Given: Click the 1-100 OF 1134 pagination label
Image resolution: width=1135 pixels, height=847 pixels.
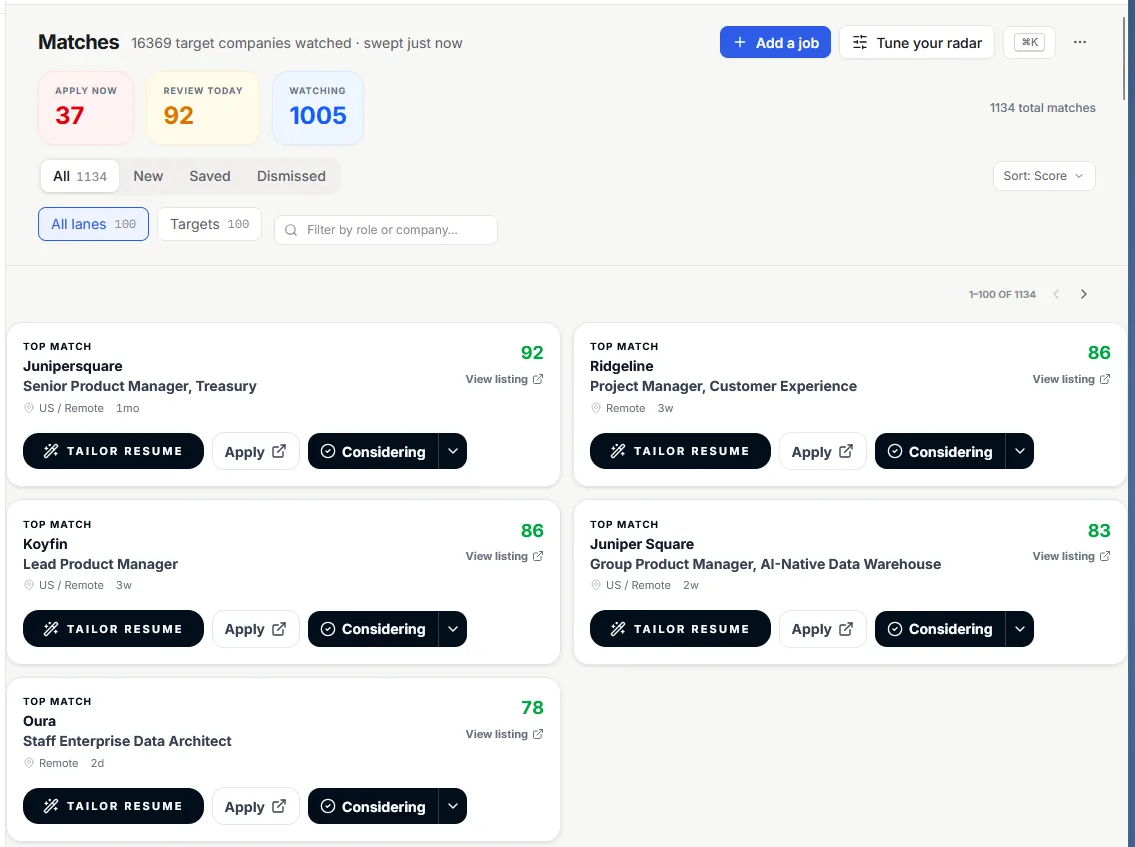Looking at the screenshot, I should coord(1002,294).
